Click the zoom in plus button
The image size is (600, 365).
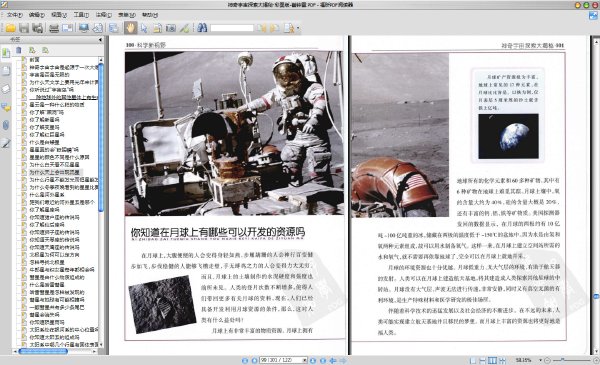pyautogui.click(x=596, y=360)
